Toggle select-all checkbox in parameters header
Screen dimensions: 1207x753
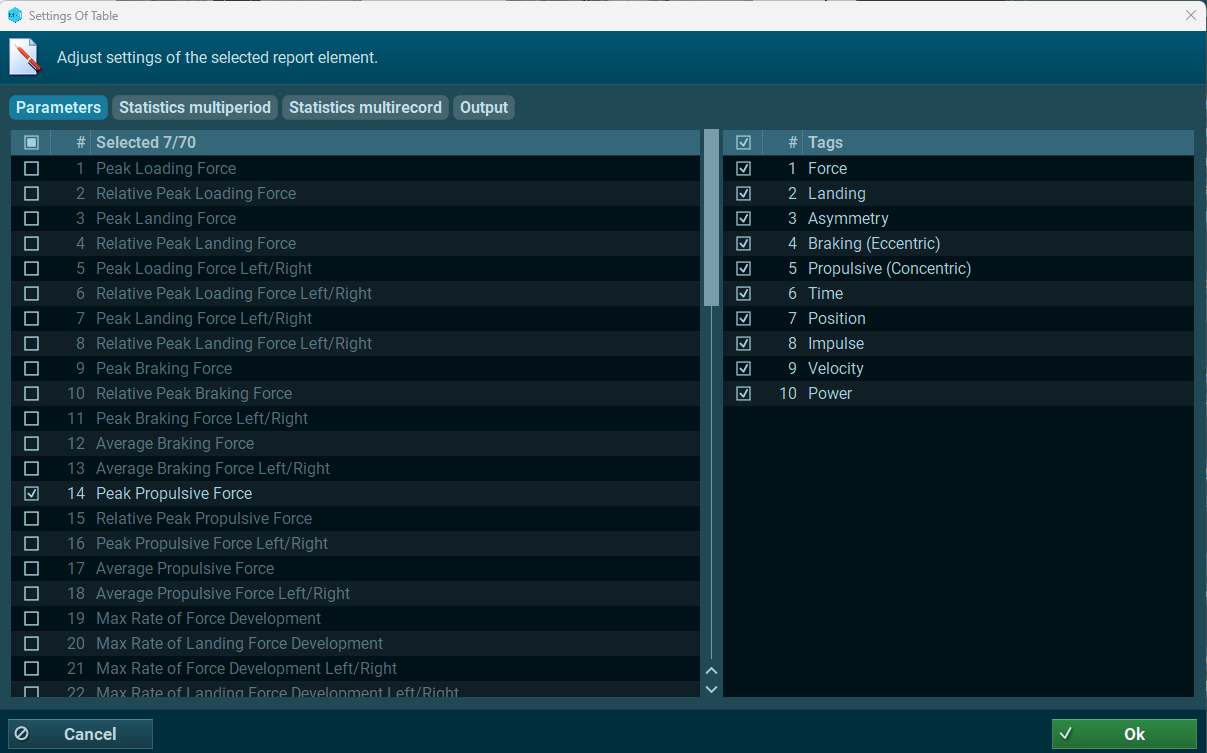click(x=32, y=143)
